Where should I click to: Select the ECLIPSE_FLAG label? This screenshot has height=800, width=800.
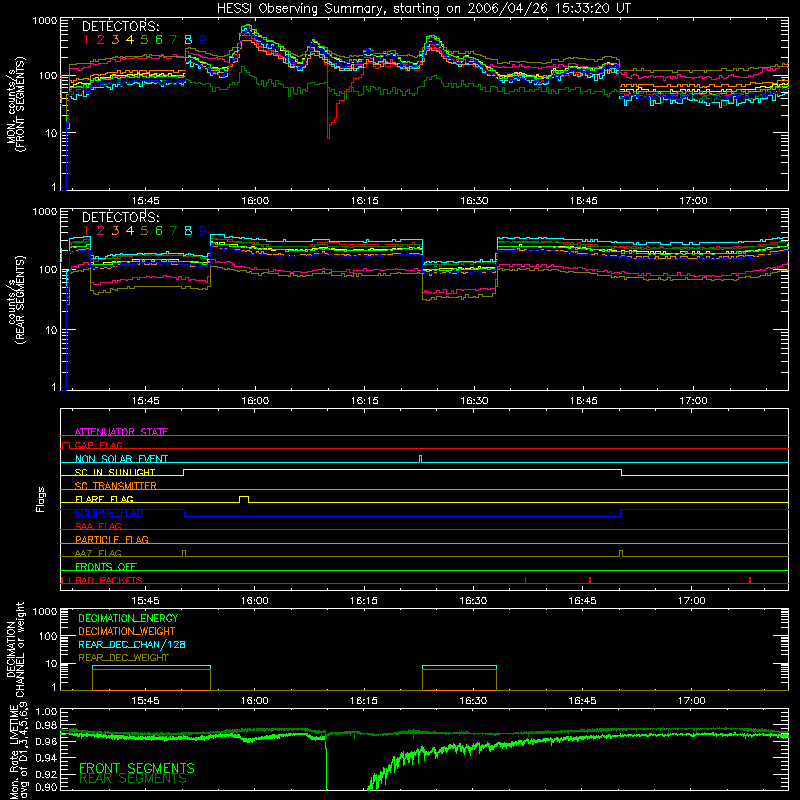(109, 513)
